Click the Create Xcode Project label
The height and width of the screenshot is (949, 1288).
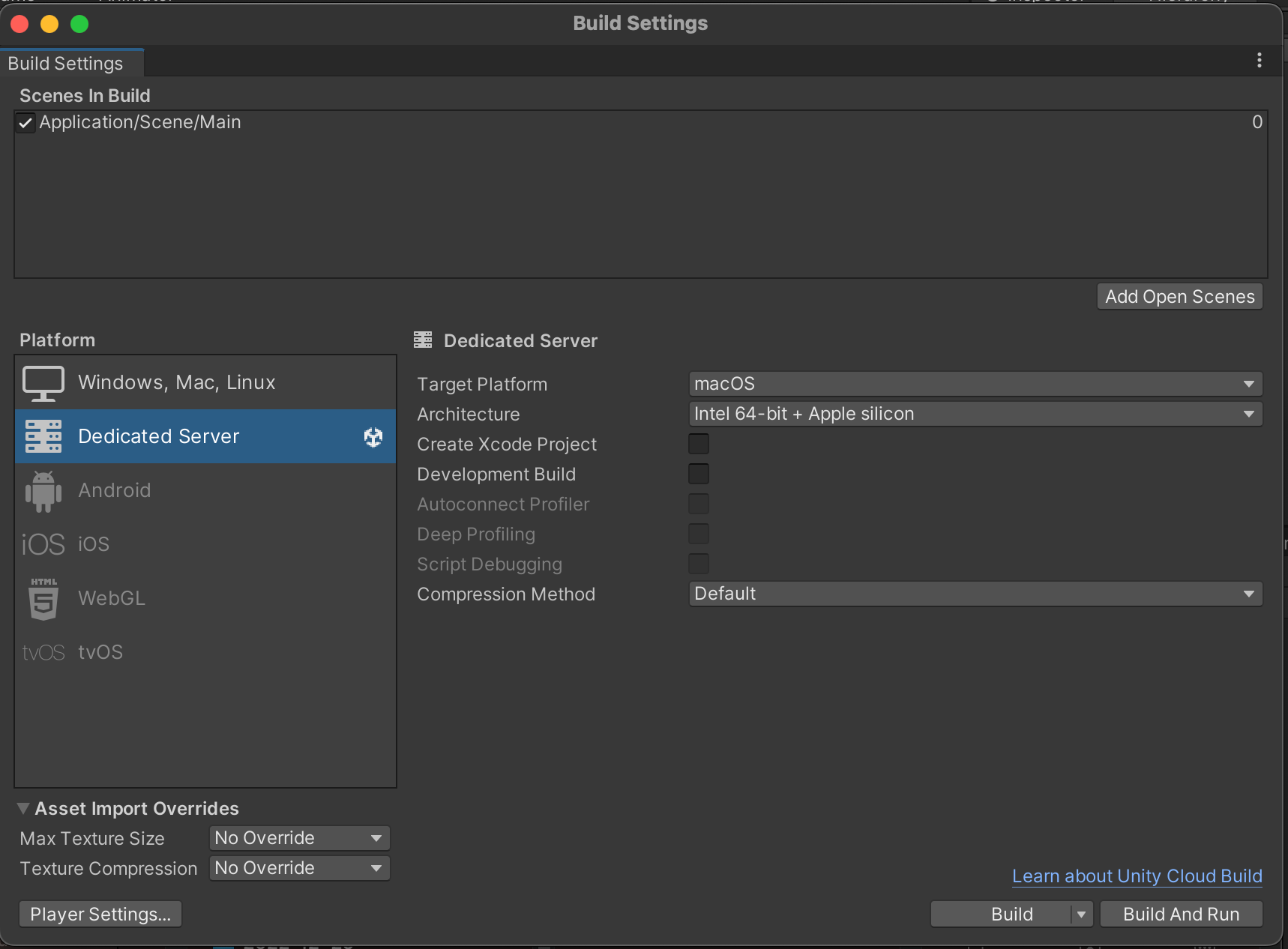tap(507, 444)
